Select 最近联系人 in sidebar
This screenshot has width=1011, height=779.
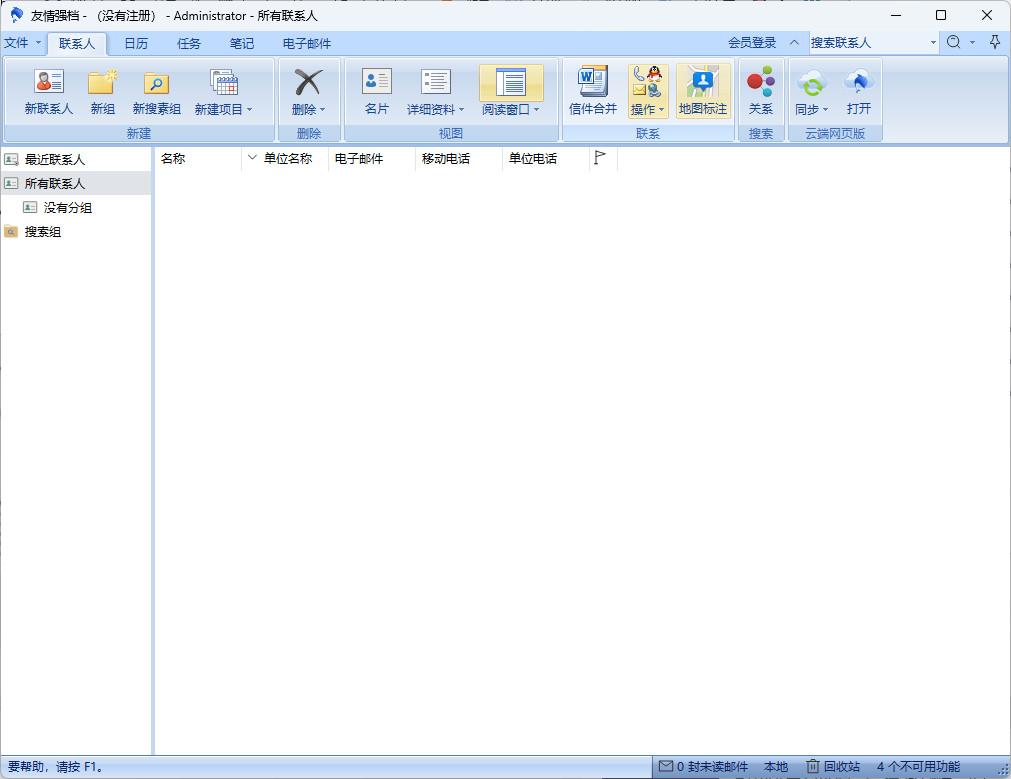[76, 159]
